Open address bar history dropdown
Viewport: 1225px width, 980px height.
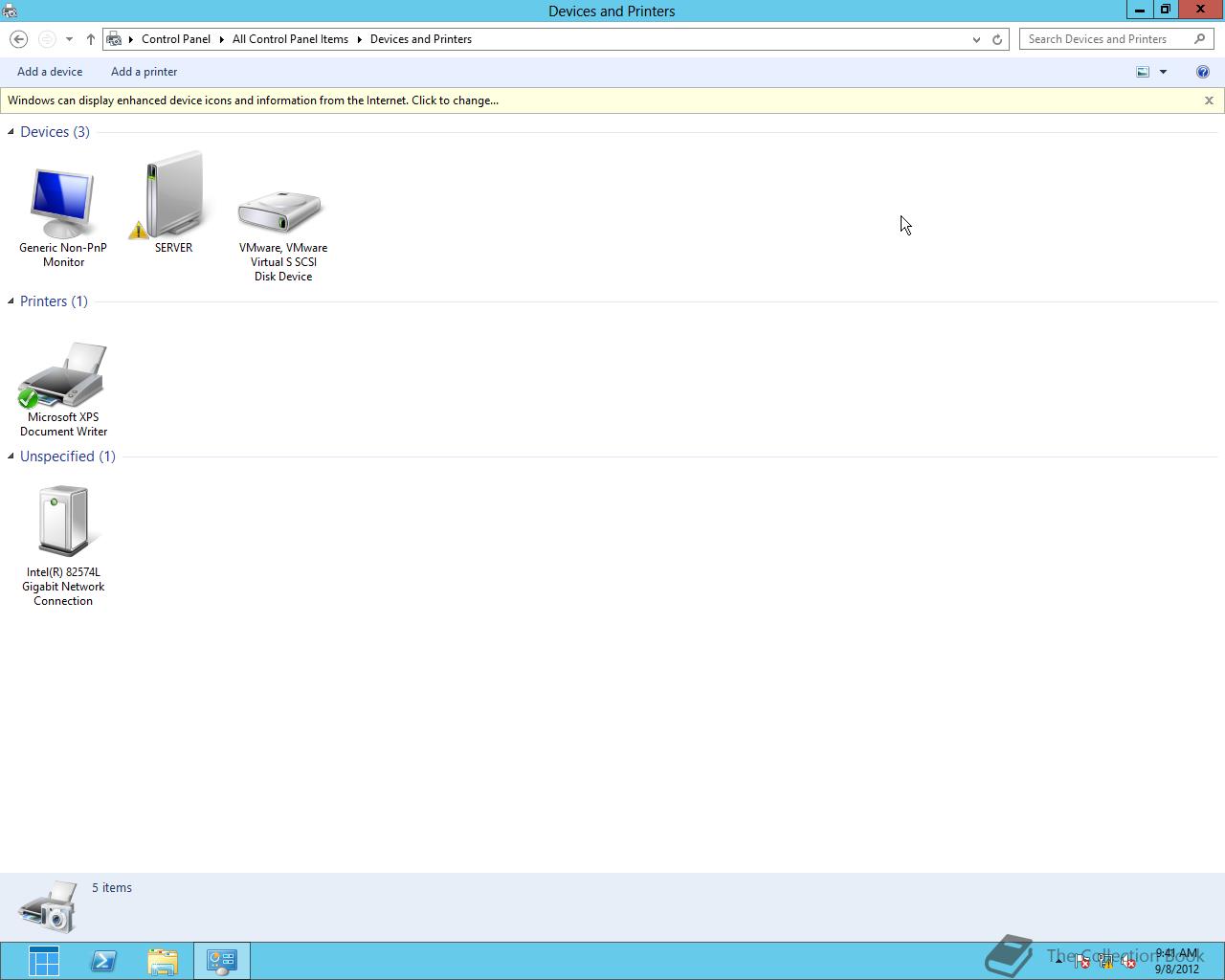coord(976,39)
